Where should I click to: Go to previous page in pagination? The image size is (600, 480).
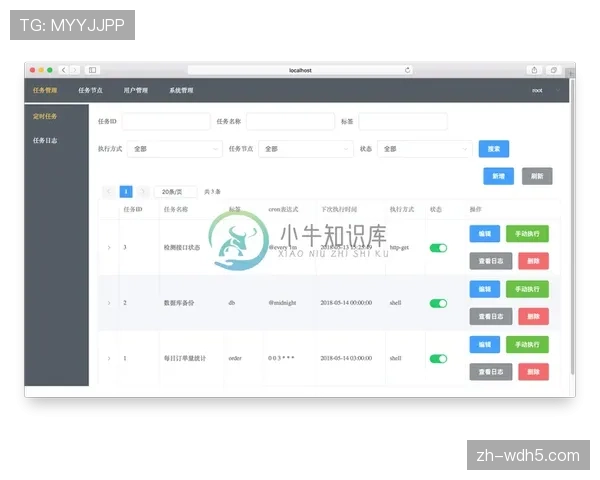(109, 191)
